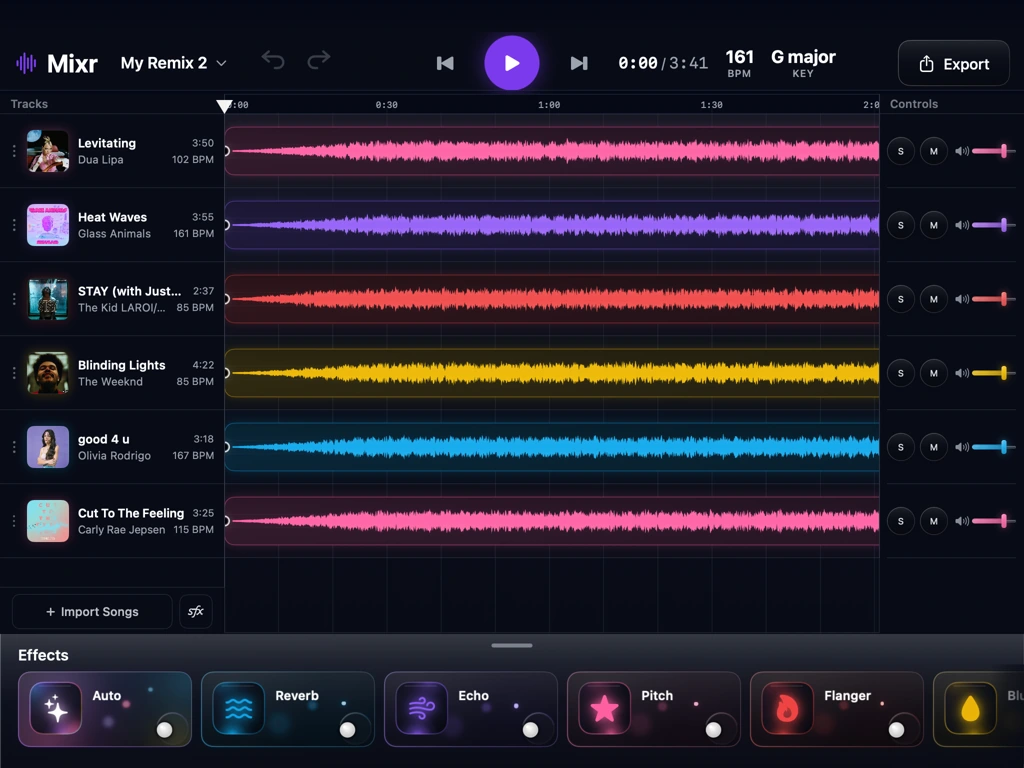Click the Cut To The Feeling speaker icon
The width and height of the screenshot is (1024, 768).
coord(961,521)
